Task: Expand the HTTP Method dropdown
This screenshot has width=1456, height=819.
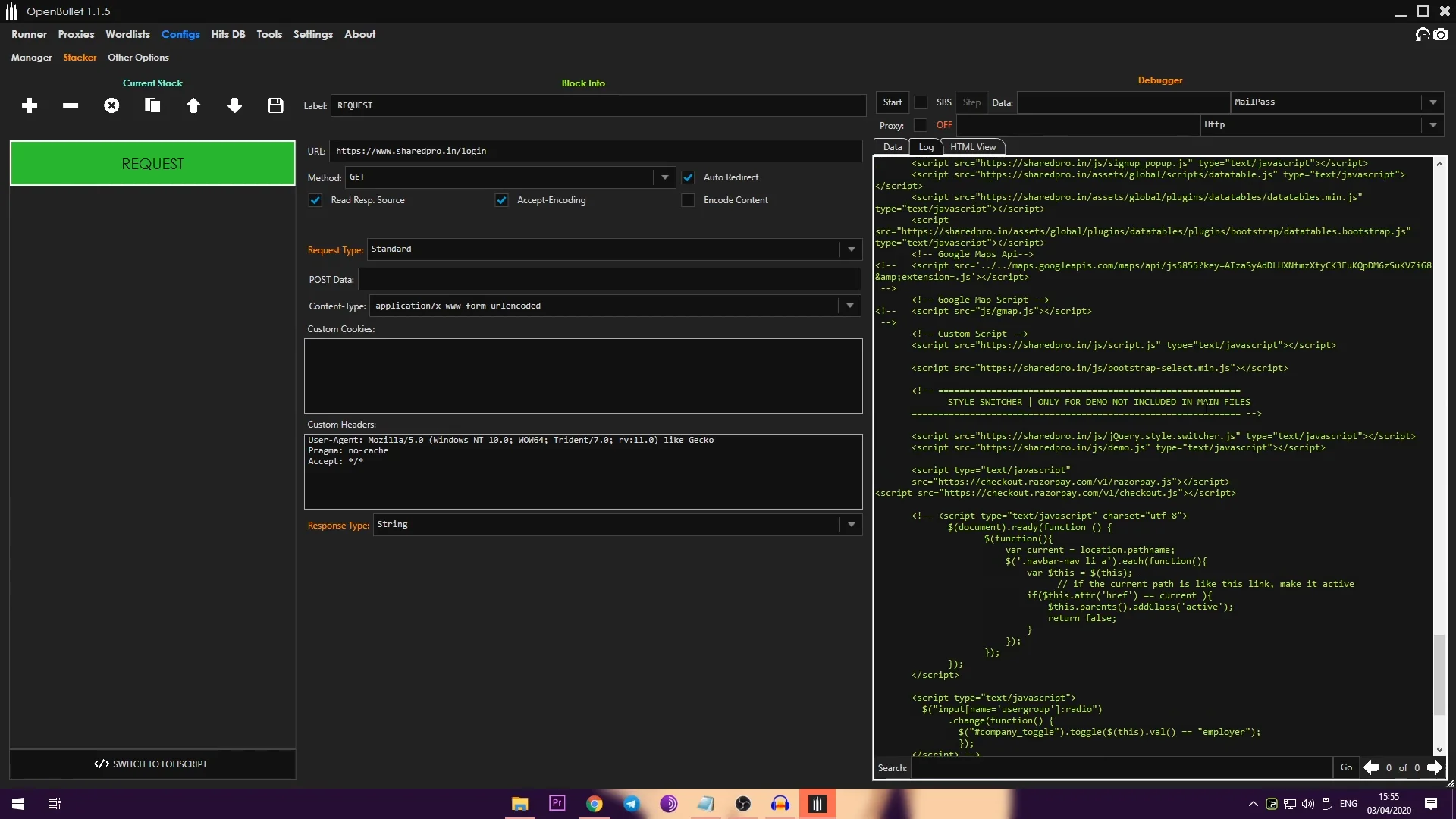Action: point(664,177)
